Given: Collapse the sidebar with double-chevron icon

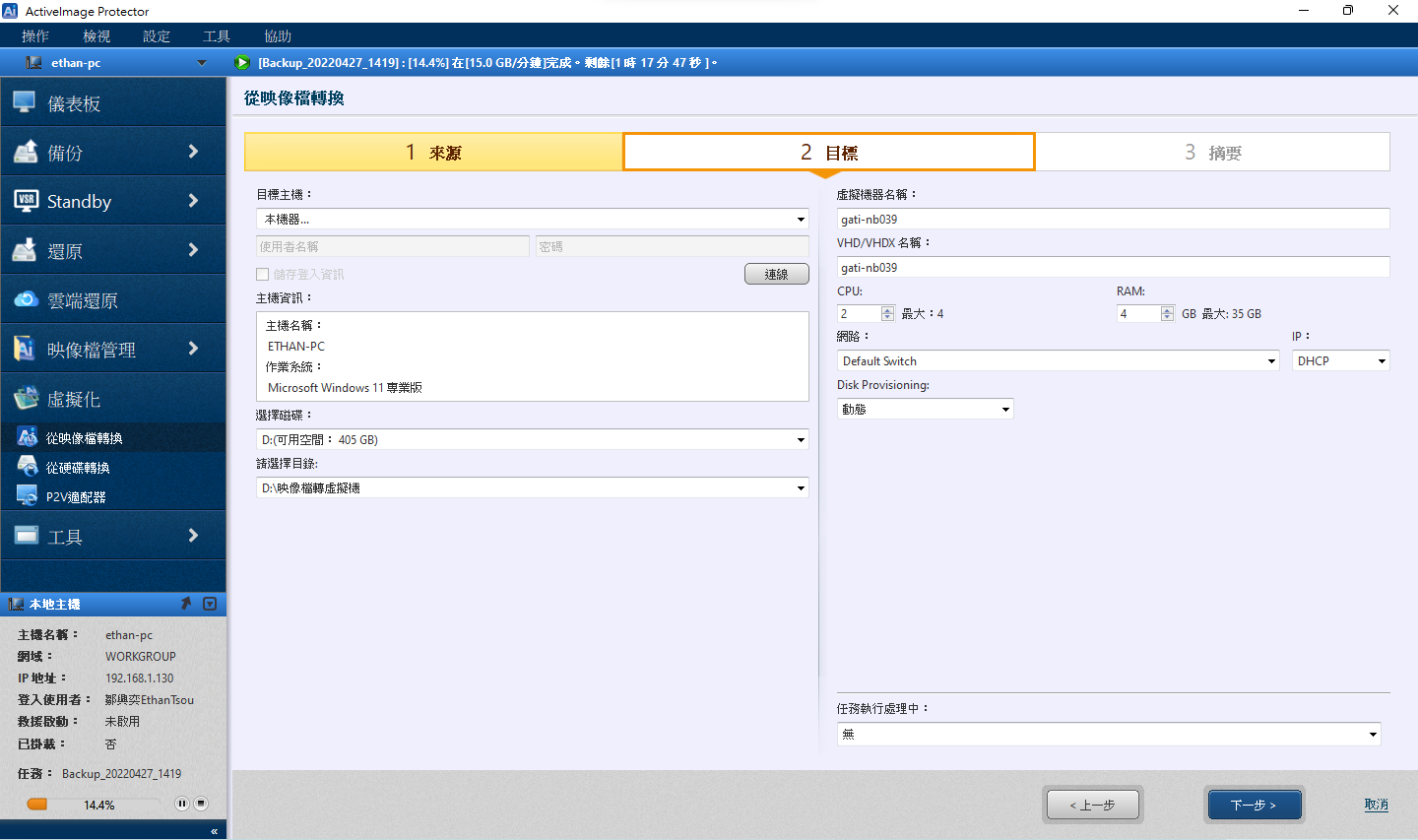Looking at the screenshot, I should [x=214, y=831].
